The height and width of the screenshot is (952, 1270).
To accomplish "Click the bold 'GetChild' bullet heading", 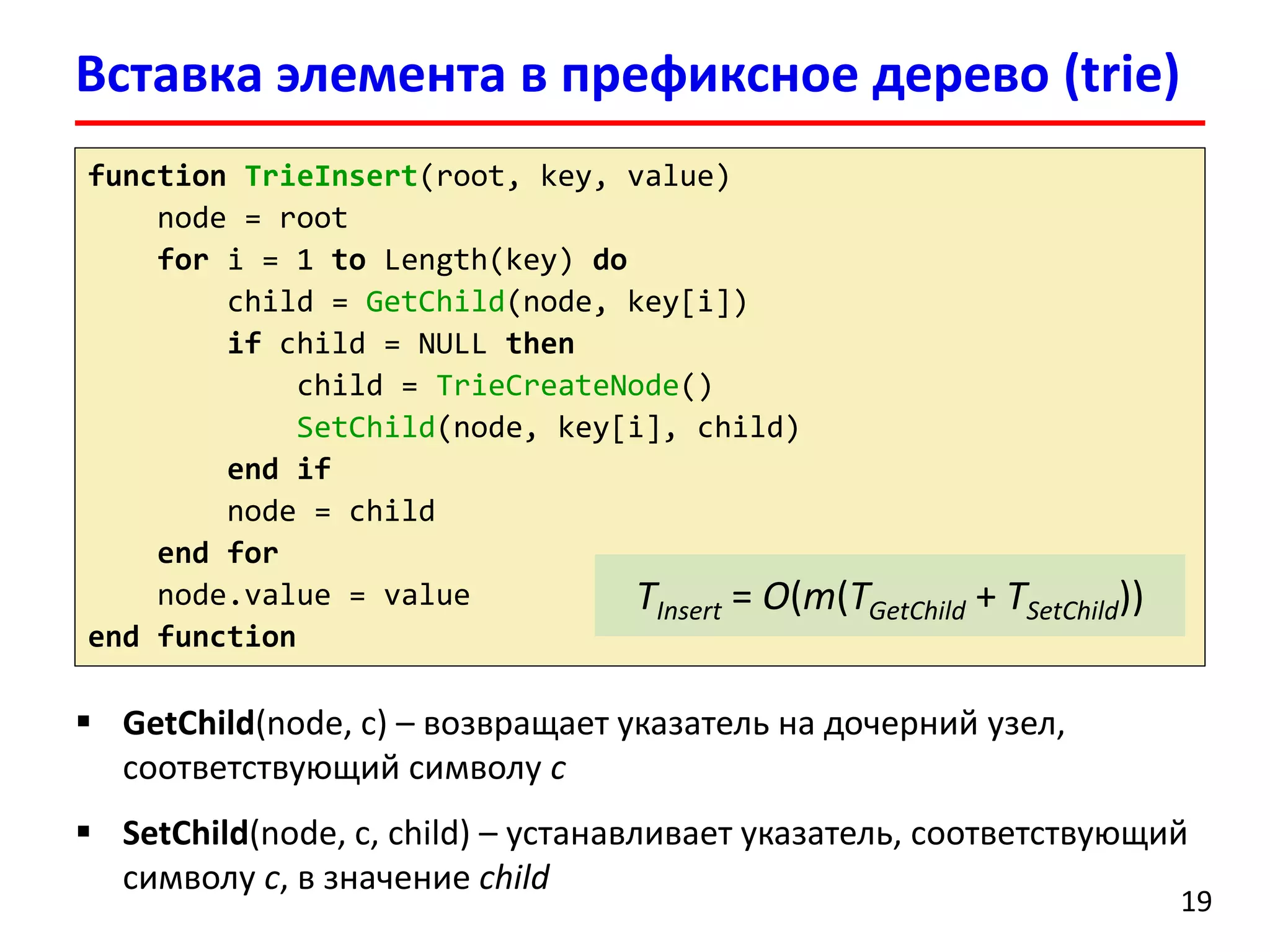I will coord(189,724).
